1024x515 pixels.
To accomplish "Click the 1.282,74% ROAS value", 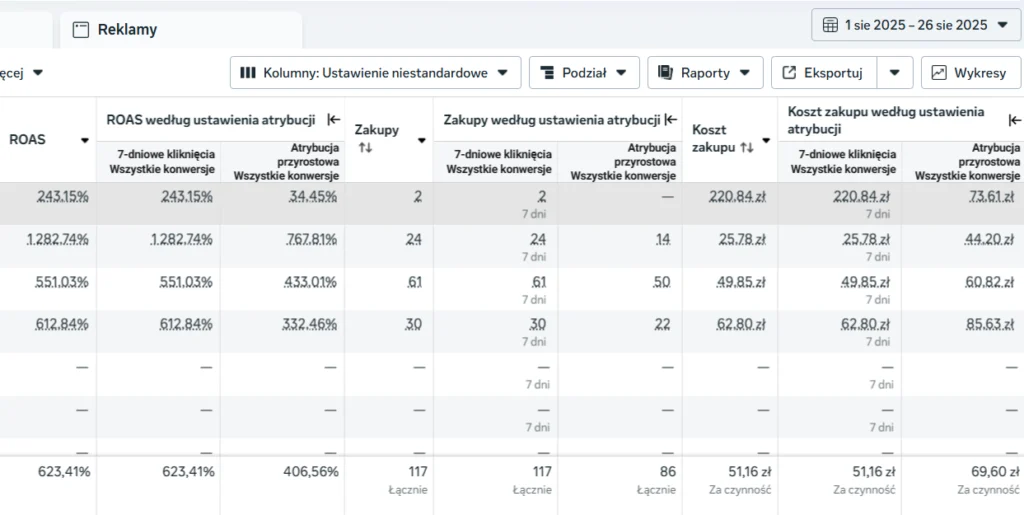I will click(57, 240).
